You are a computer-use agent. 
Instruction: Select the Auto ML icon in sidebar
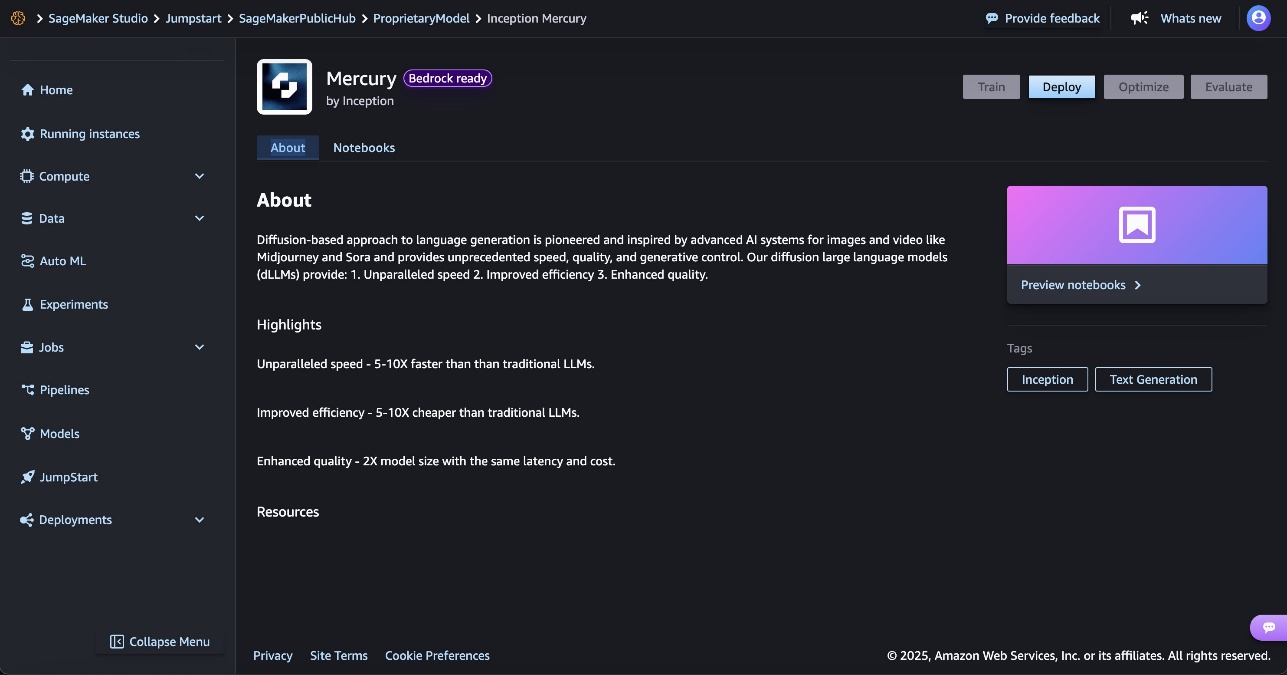(28, 261)
